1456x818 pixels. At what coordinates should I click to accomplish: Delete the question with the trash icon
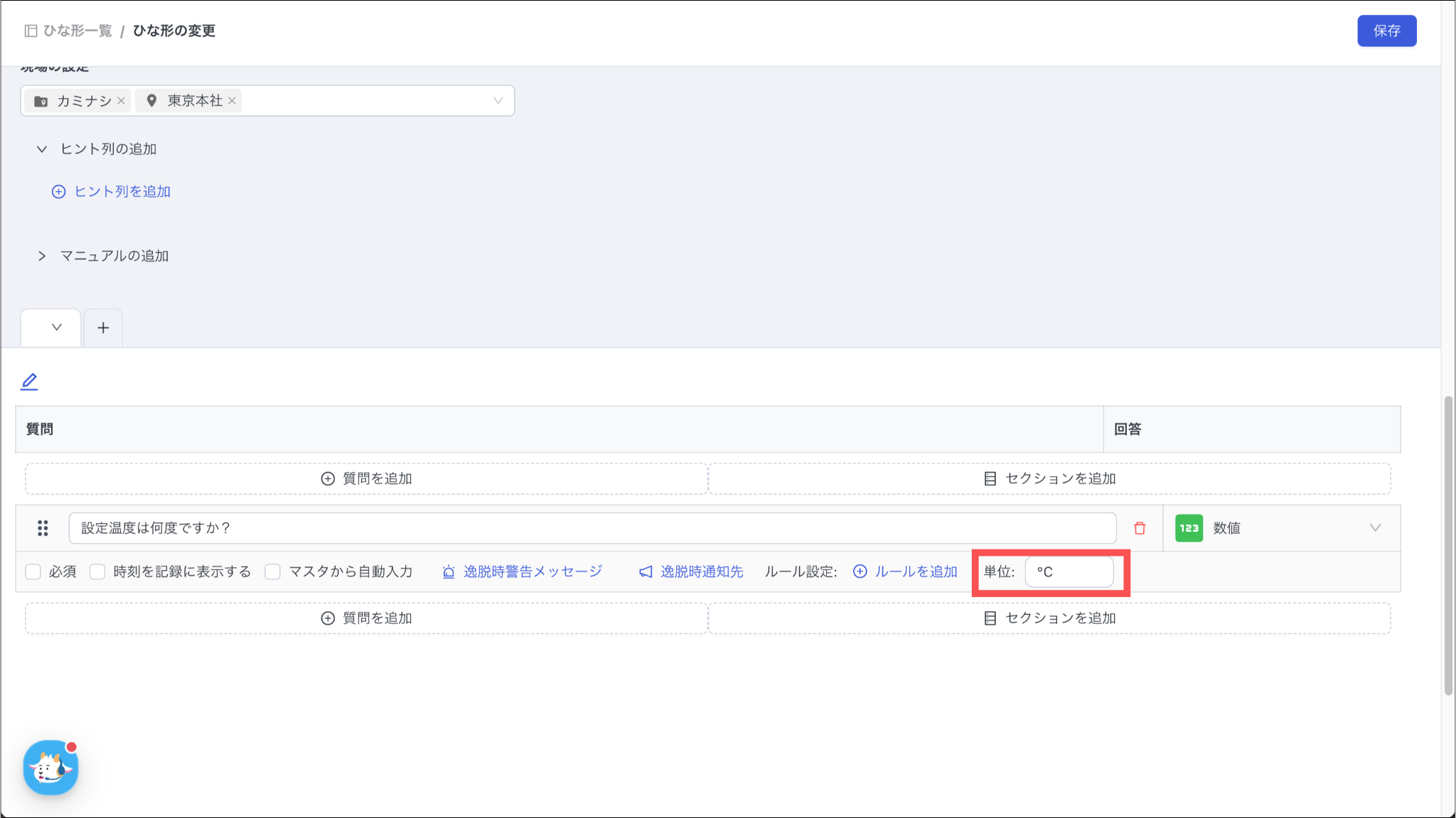1140,528
